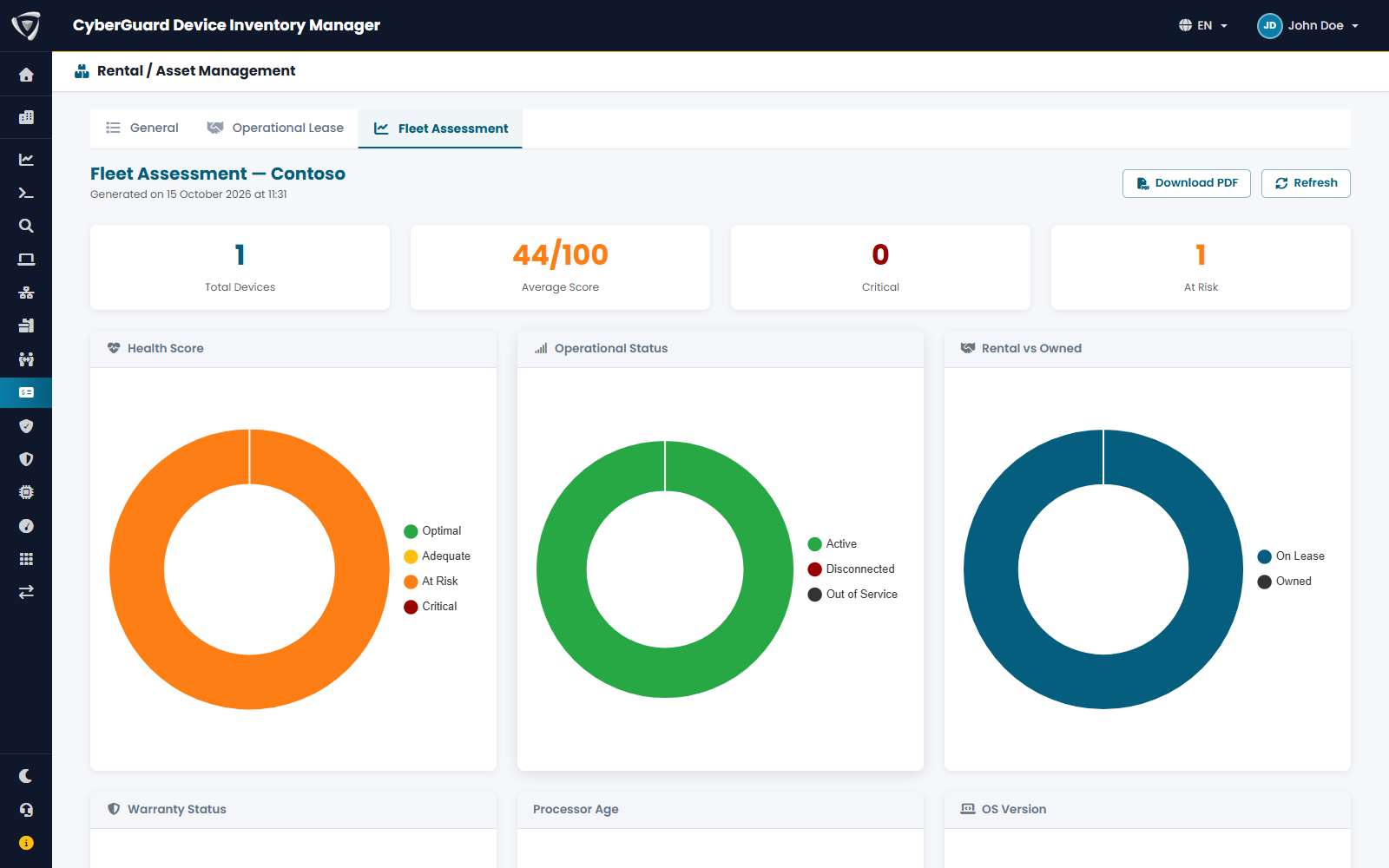Toggle Disconnected legend item
Screen dimensions: 1389x868
(x=851, y=569)
